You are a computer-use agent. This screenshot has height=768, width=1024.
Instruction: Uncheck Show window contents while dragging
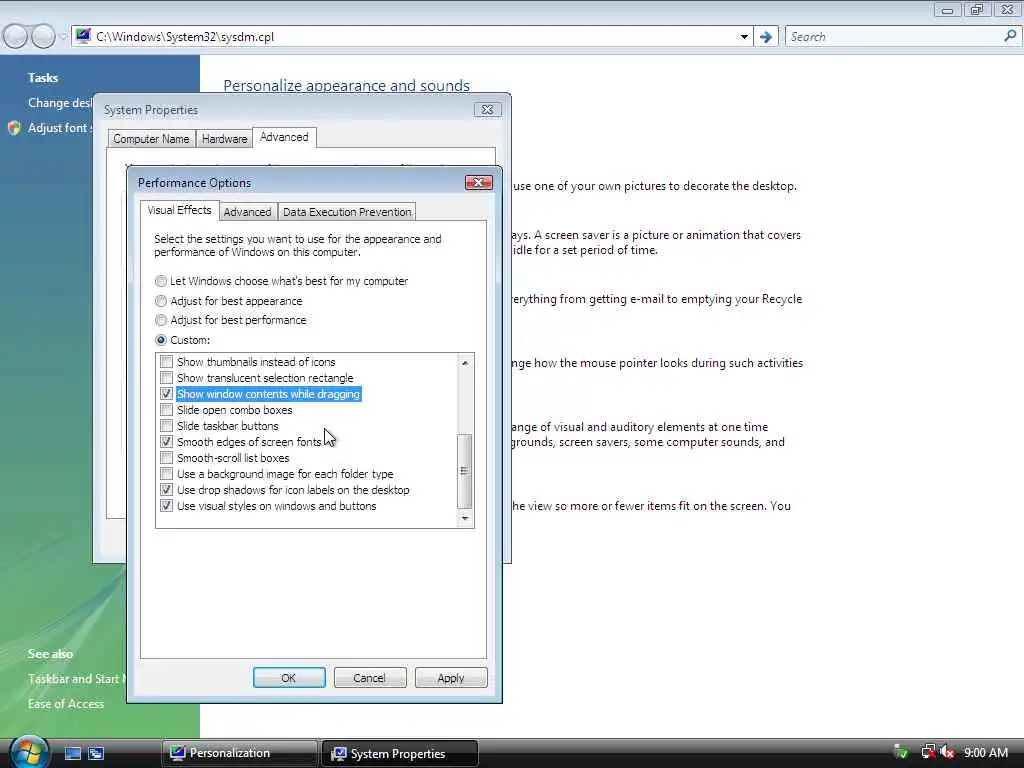[x=167, y=394]
